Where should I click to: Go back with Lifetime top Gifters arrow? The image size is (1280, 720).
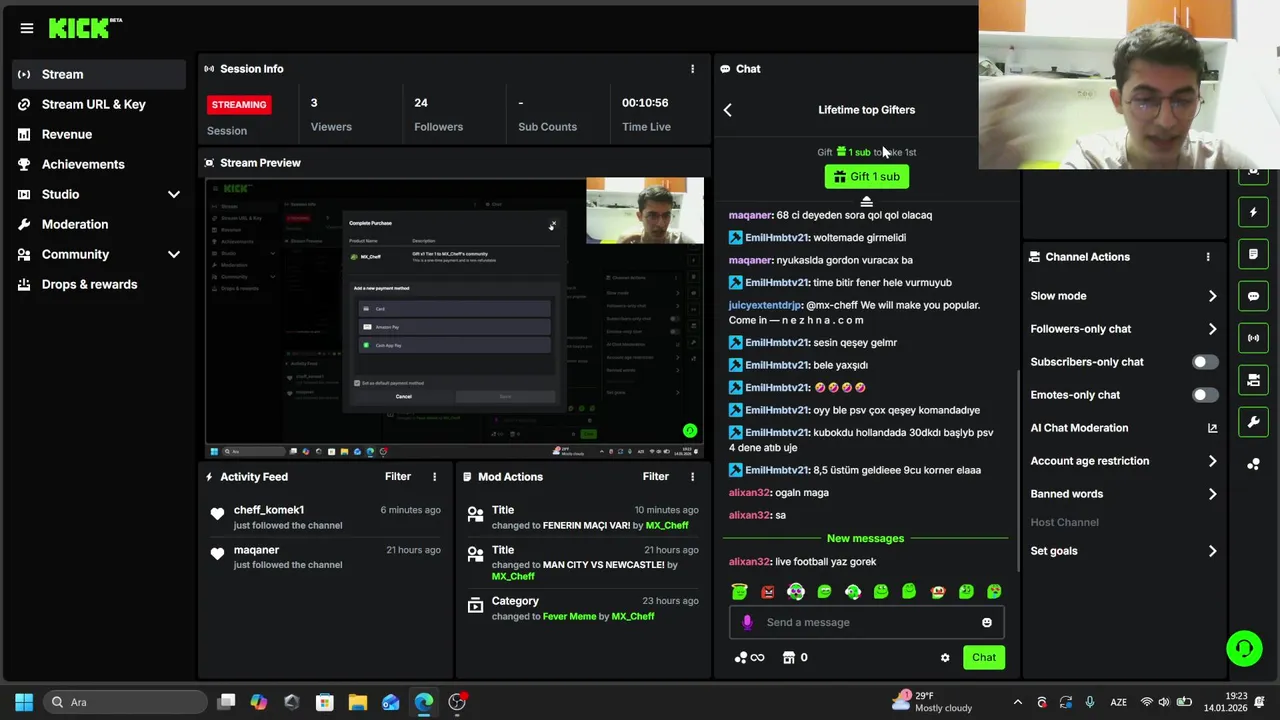point(728,110)
